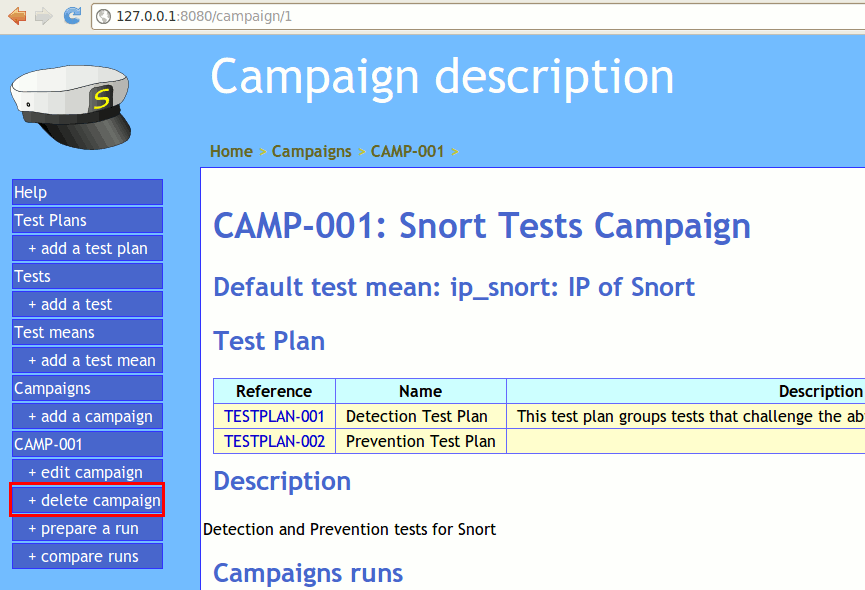Image resolution: width=865 pixels, height=590 pixels.
Task: Reload the page with refresh icon
Action: click(x=72, y=16)
